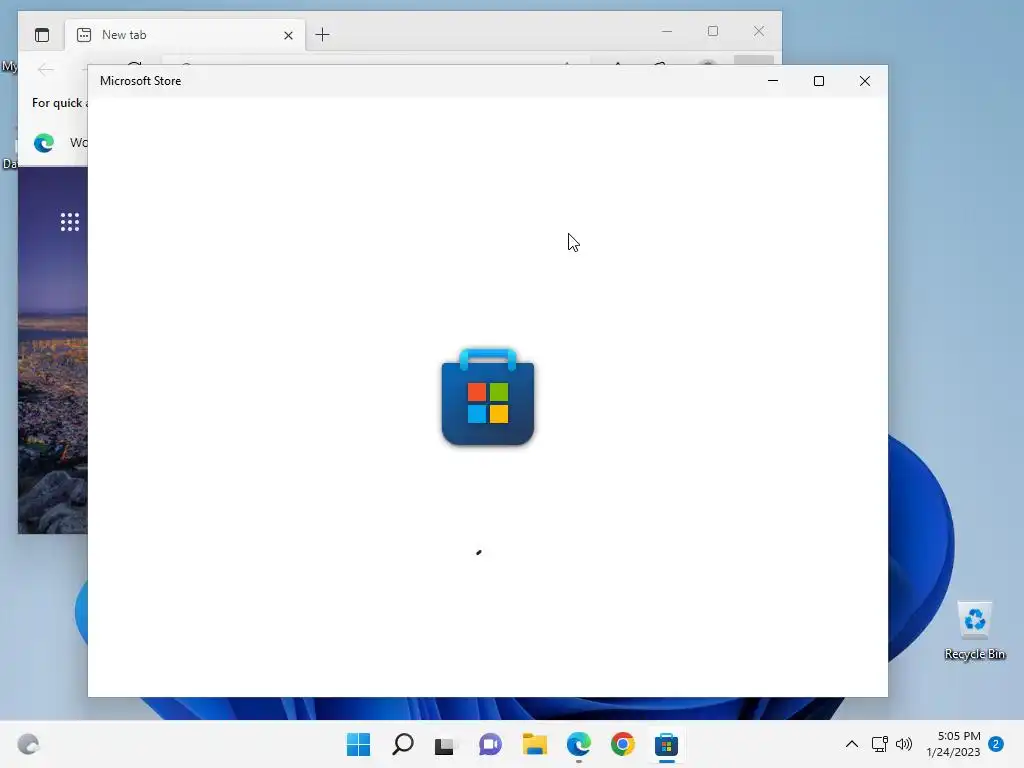Minimize the Microsoft Store window
Viewport: 1024px width, 768px height.
773,81
